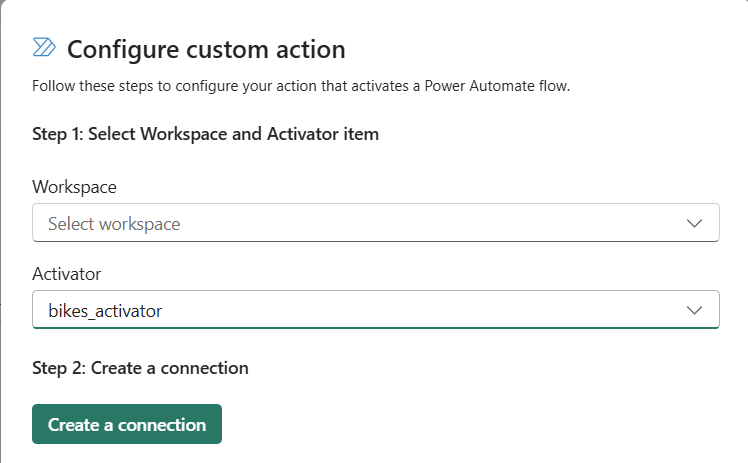Click the Power Automate icon beside the title
Image resolution: width=748 pixels, height=463 pixels.
[44, 47]
